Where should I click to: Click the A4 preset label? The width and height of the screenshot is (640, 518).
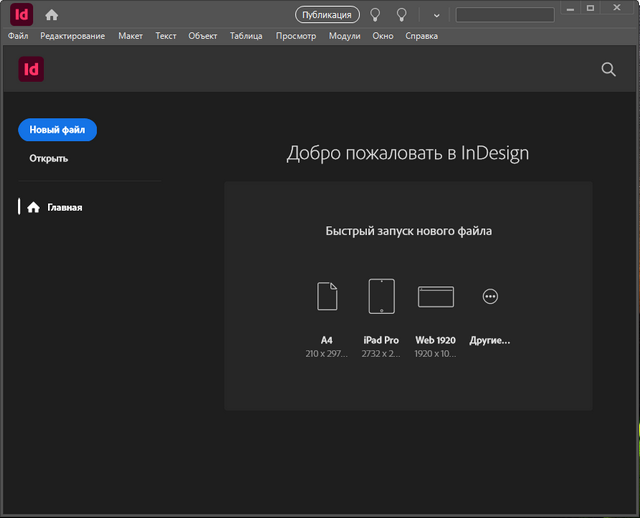327,340
